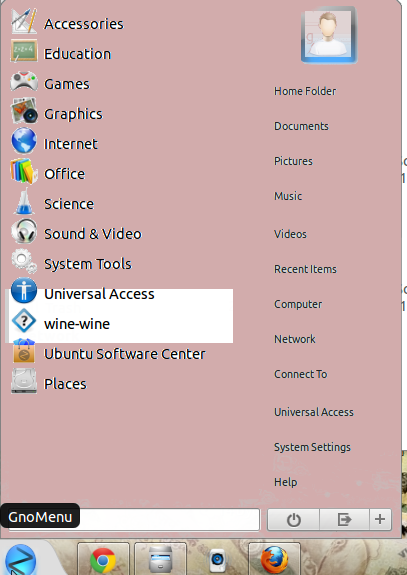Click the System Tools gears icon
The image size is (407, 575).
coord(24,261)
